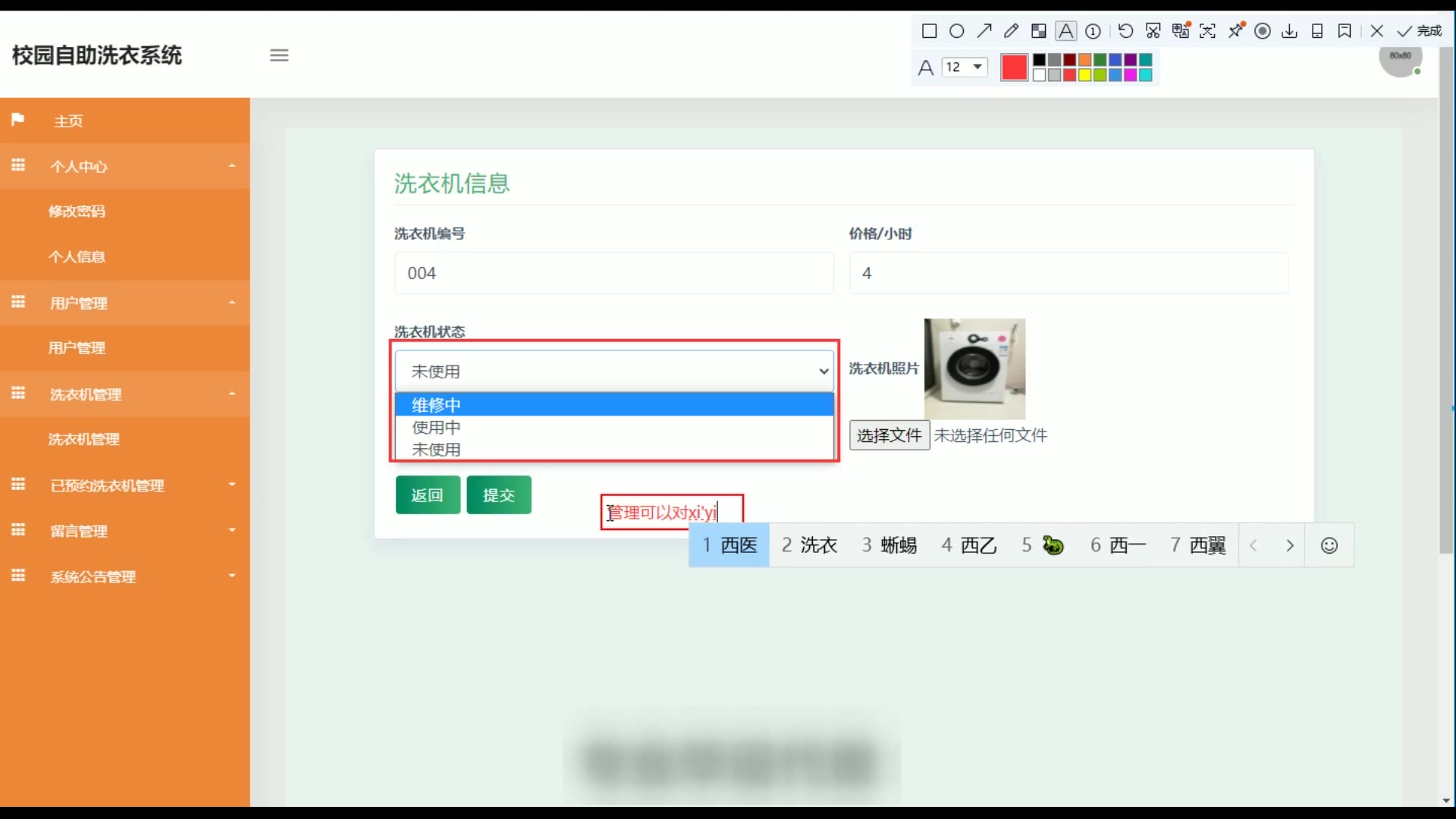This screenshot has height=819, width=1456.
Task: Click the green 提交 button
Action: tap(499, 495)
